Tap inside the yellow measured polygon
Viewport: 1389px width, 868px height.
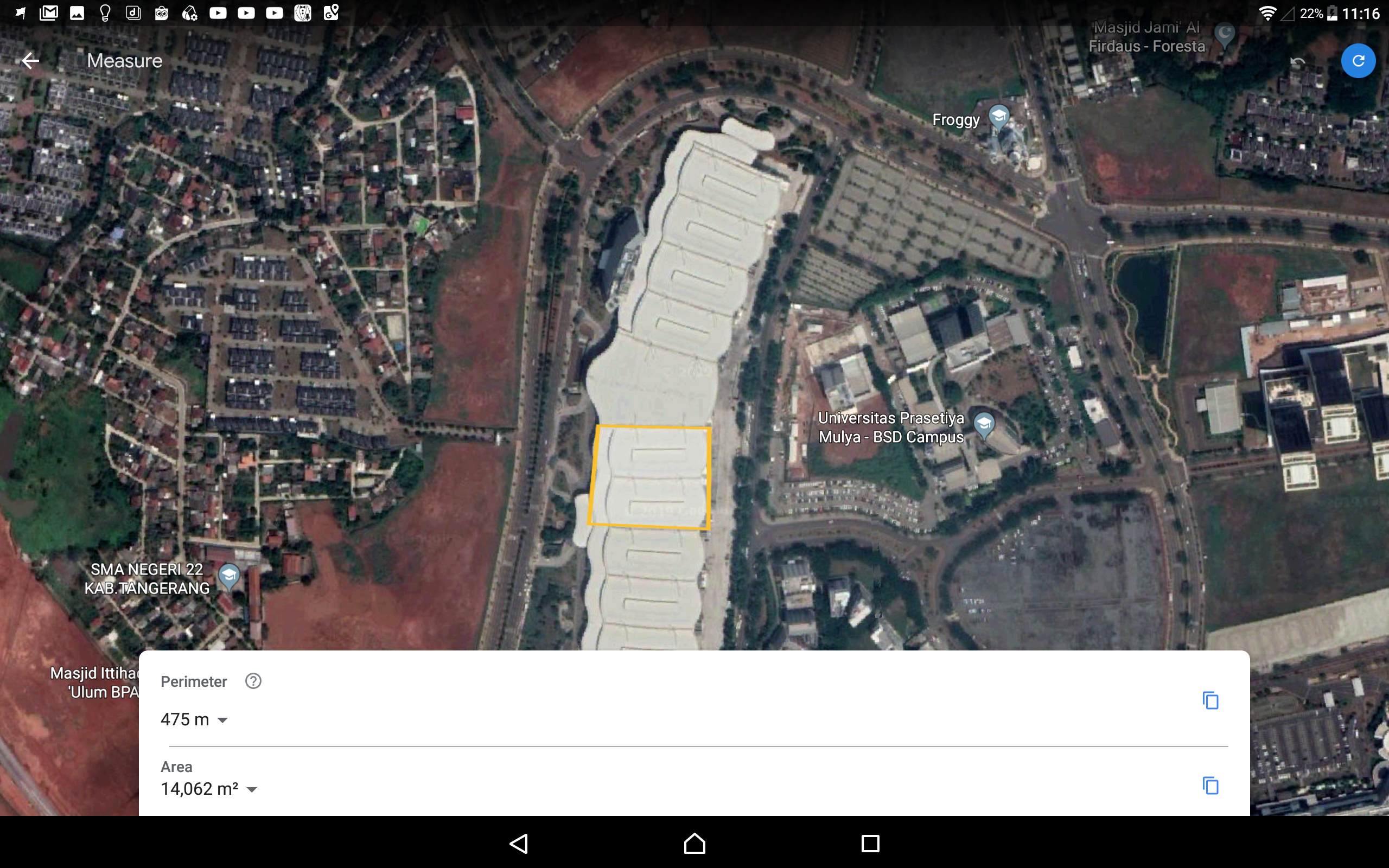tap(651, 476)
